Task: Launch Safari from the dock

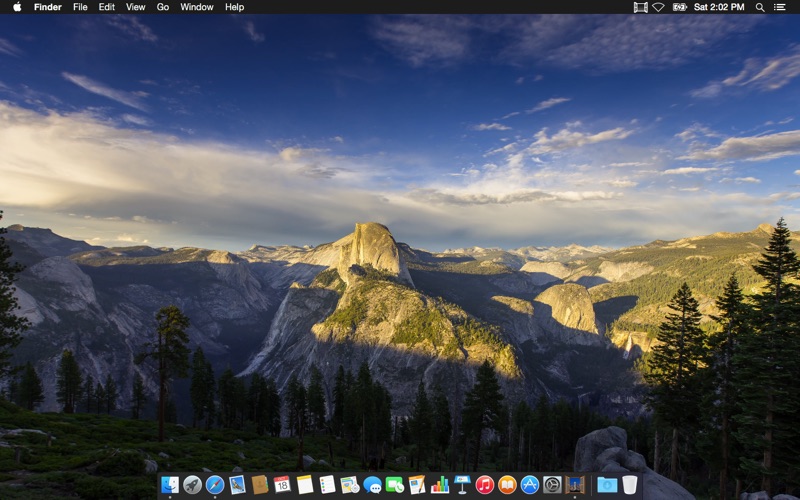Action: (214, 485)
